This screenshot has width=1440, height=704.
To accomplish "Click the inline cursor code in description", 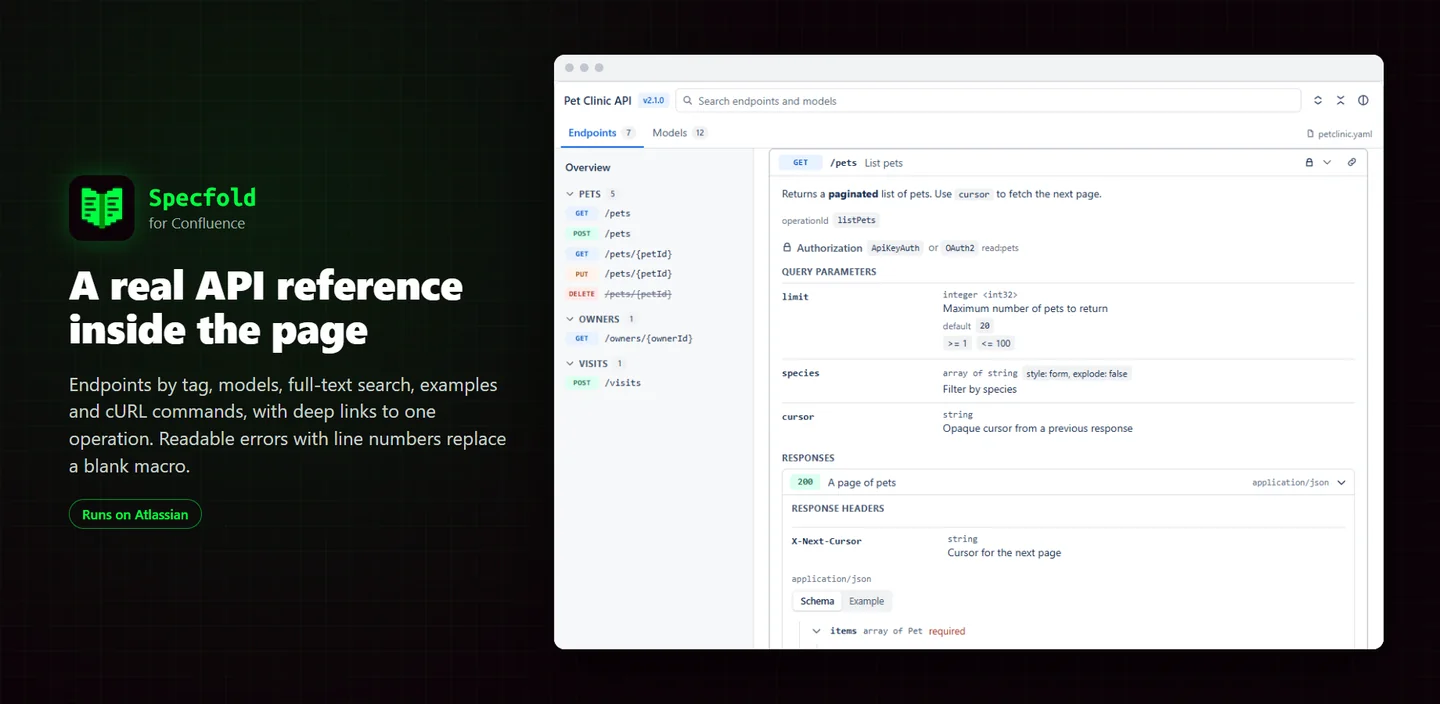I will click(974, 194).
